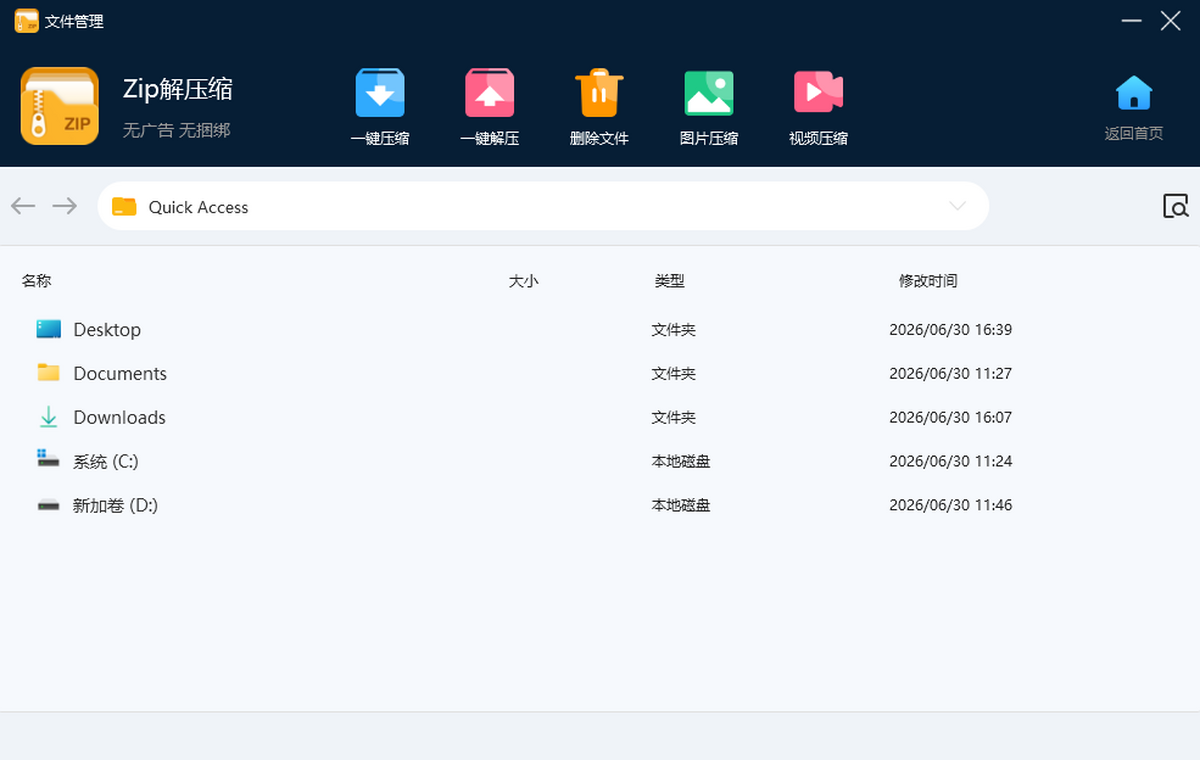Select the Documents entry name
The height and width of the screenshot is (760, 1200).
coord(120,373)
